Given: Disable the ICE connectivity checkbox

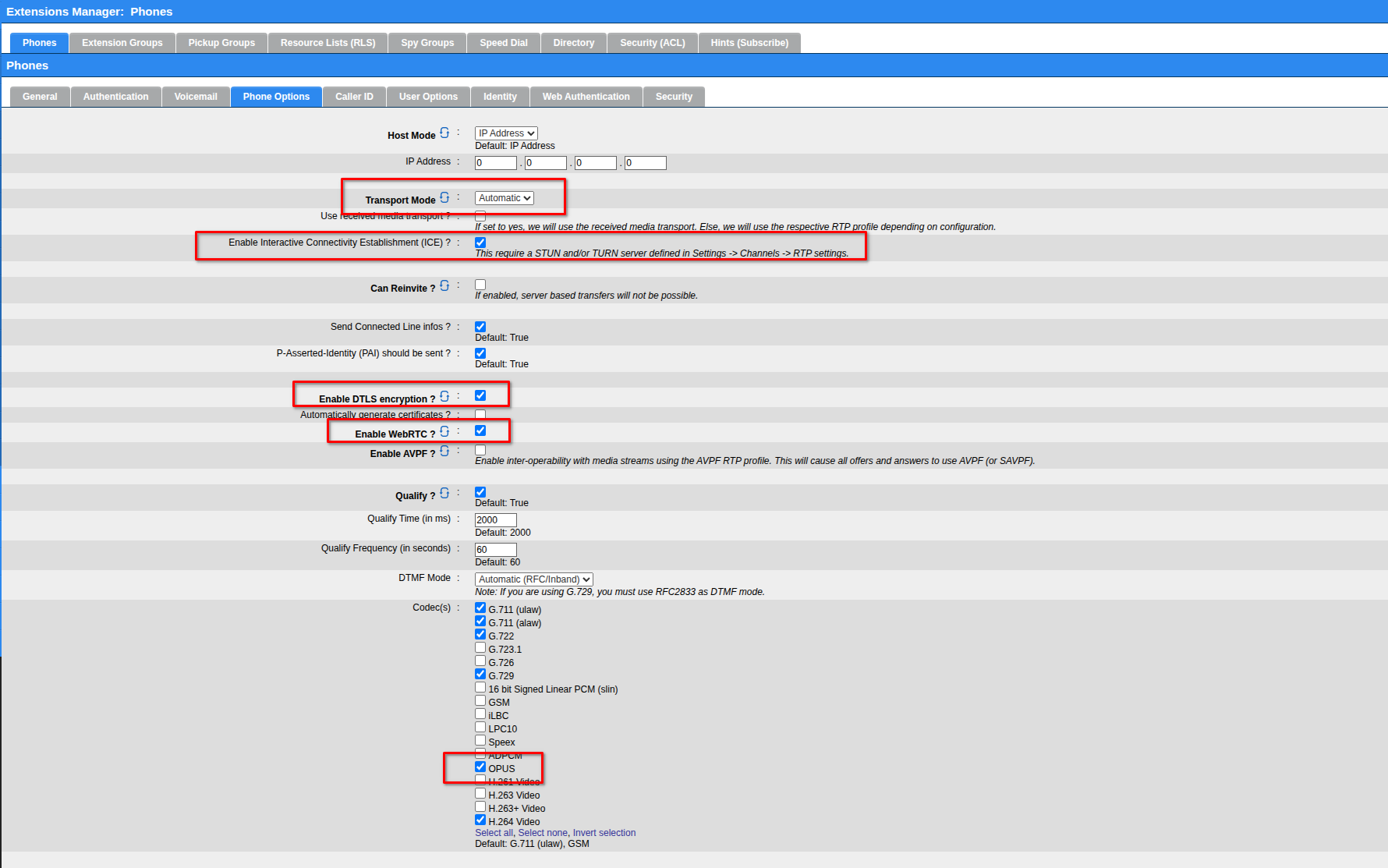Looking at the screenshot, I should [x=480, y=243].
